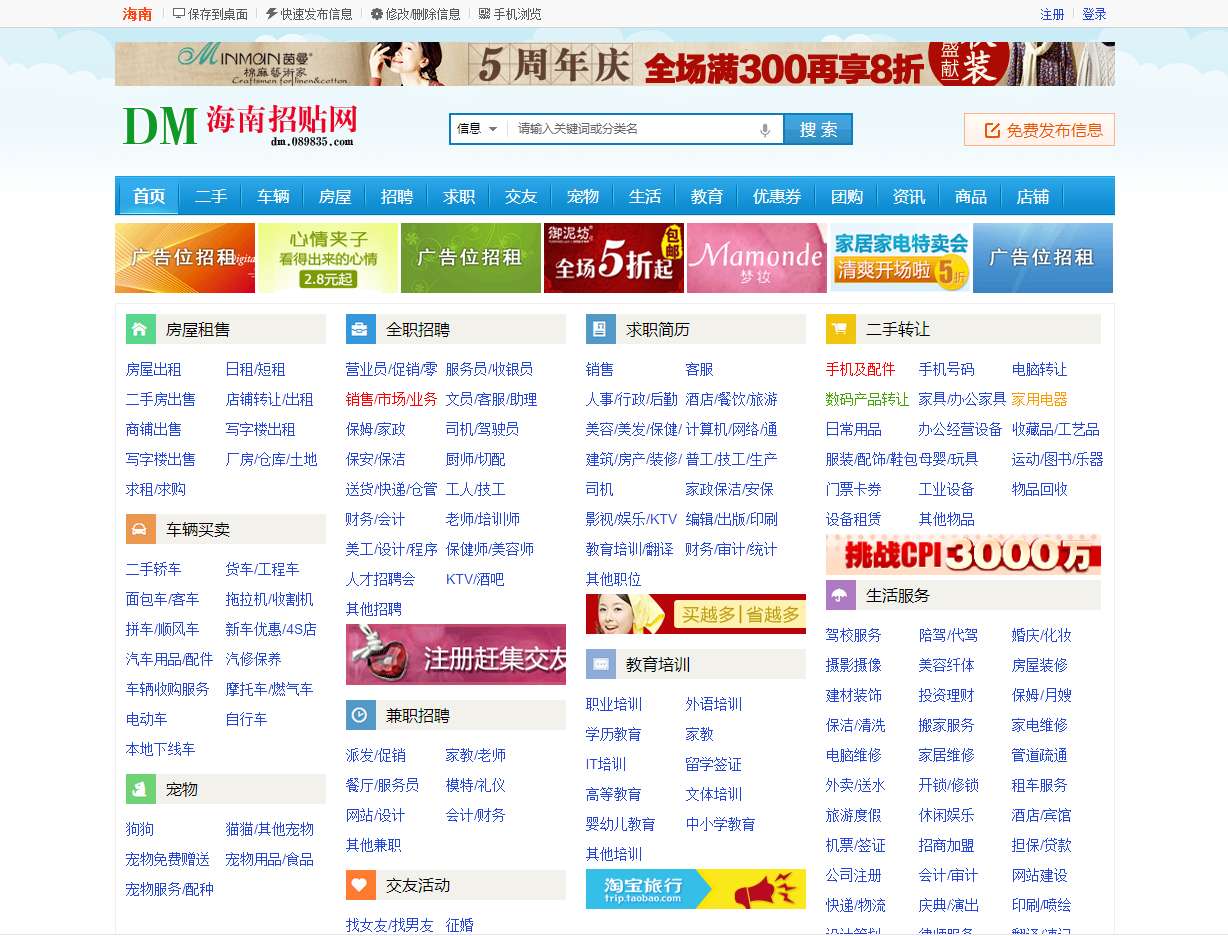Open the 优惠券 navigation tab

(777, 196)
